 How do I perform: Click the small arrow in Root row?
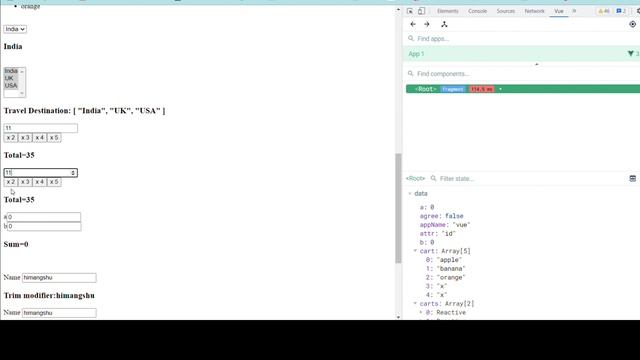[x=500, y=89]
